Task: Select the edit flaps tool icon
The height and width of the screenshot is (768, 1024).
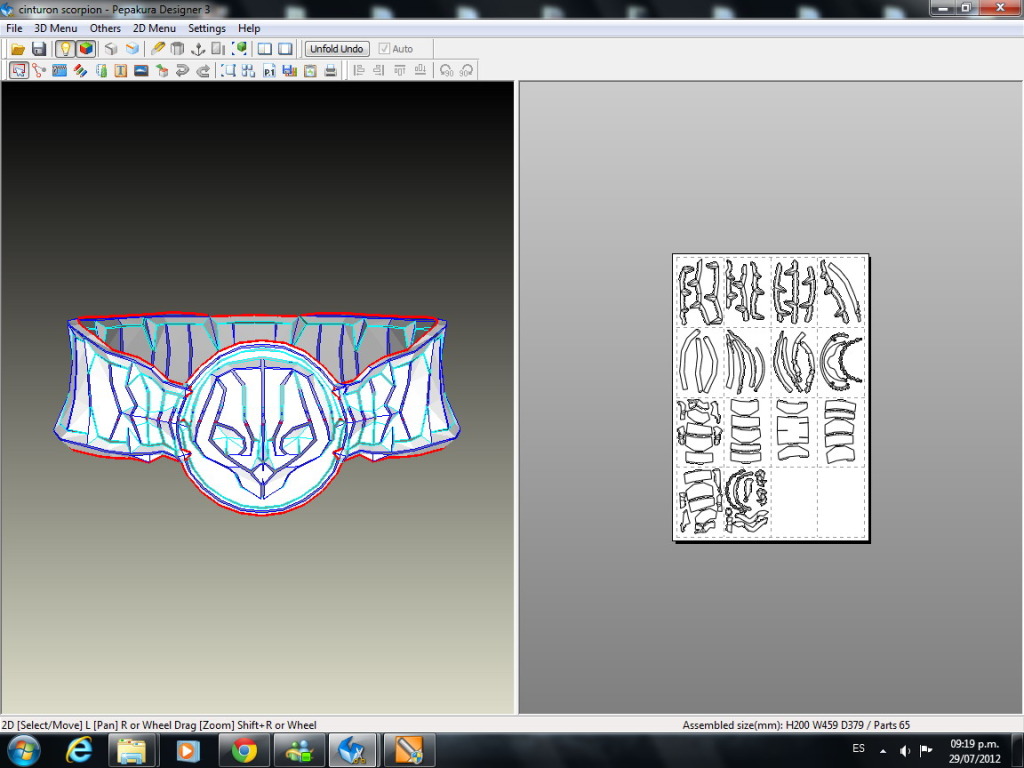Action: click(x=59, y=71)
